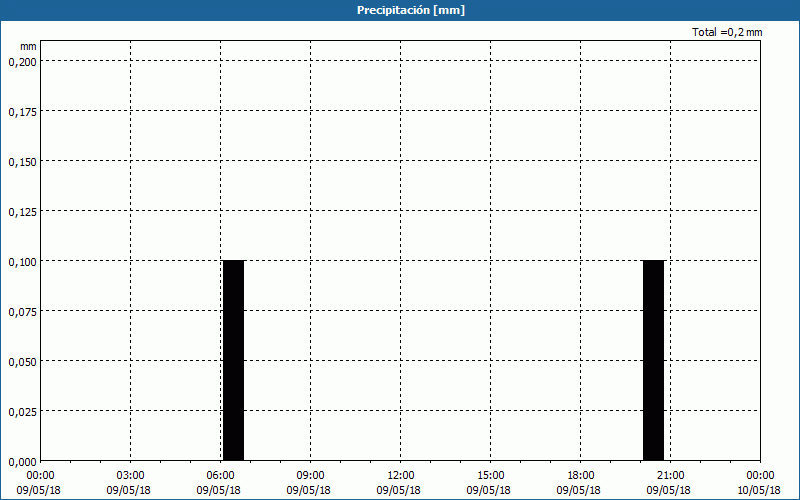Screen dimensions: 800x500
Task: Click the 00:00 09/05/18 time label
Action: point(39,483)
